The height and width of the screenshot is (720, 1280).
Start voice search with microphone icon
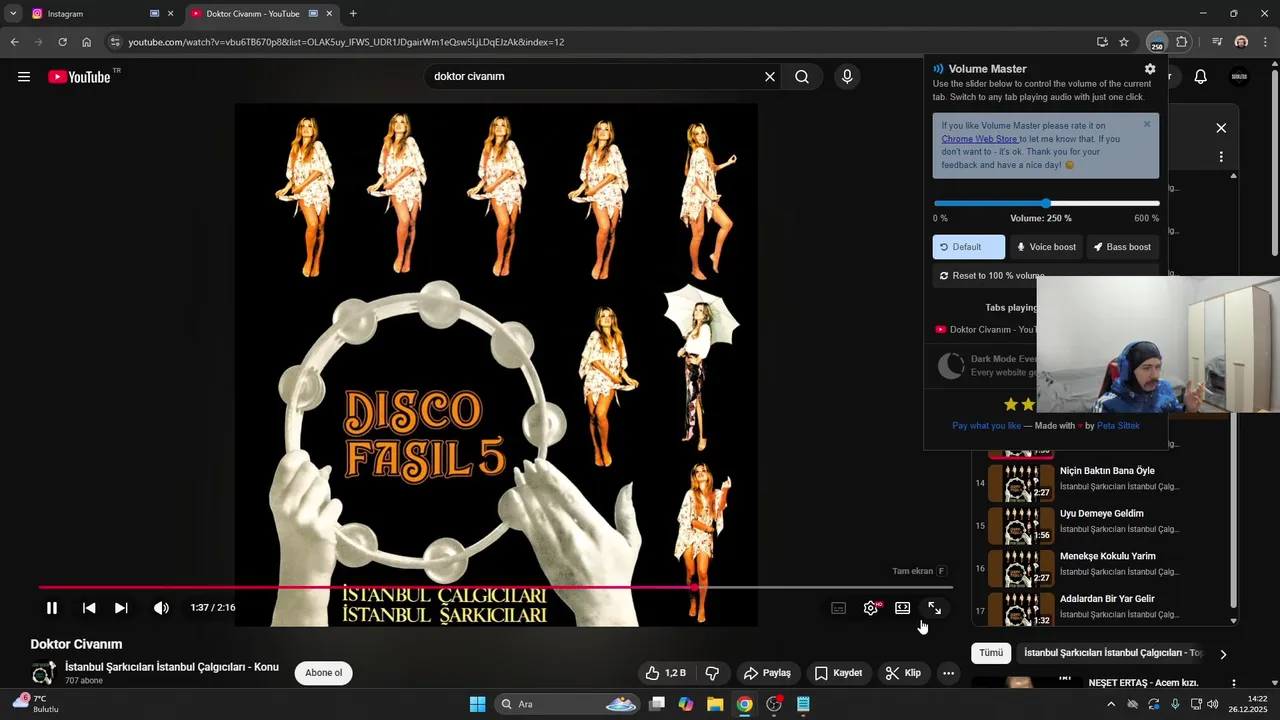[848, 76]
